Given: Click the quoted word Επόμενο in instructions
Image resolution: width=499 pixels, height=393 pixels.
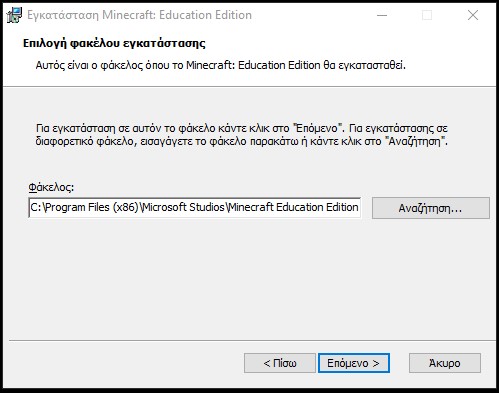Looking at the screenshot, I should pyautogui.click(x=317, y=129).
